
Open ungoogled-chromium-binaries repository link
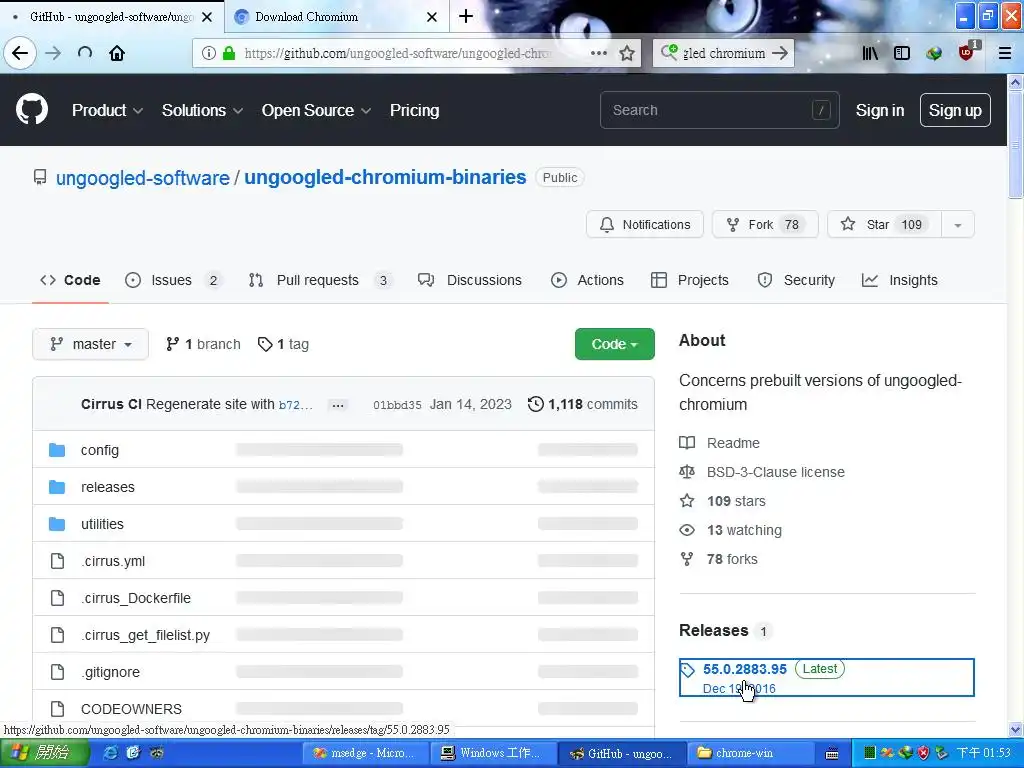click(x=385, y=178)
